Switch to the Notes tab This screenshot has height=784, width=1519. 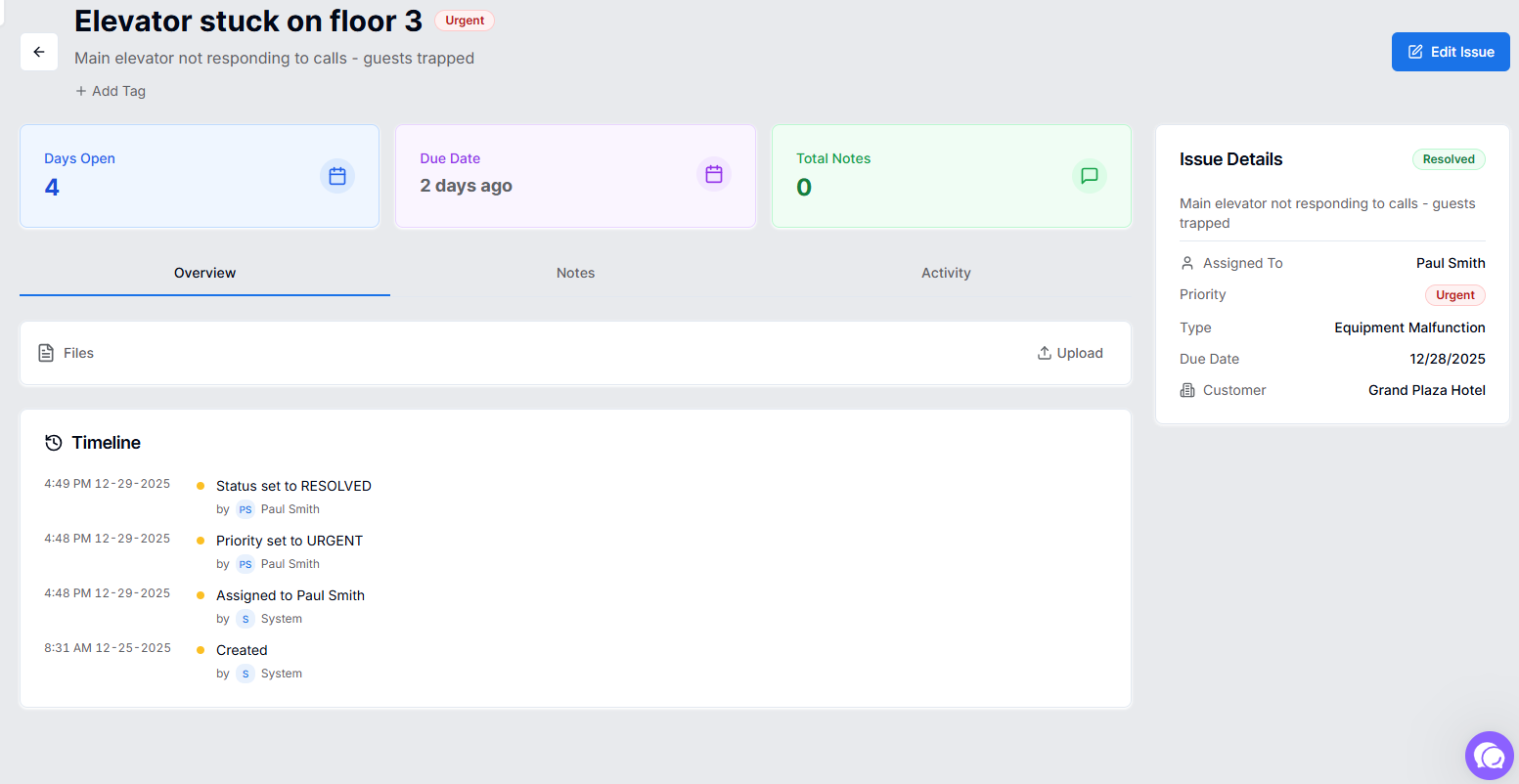575,273
